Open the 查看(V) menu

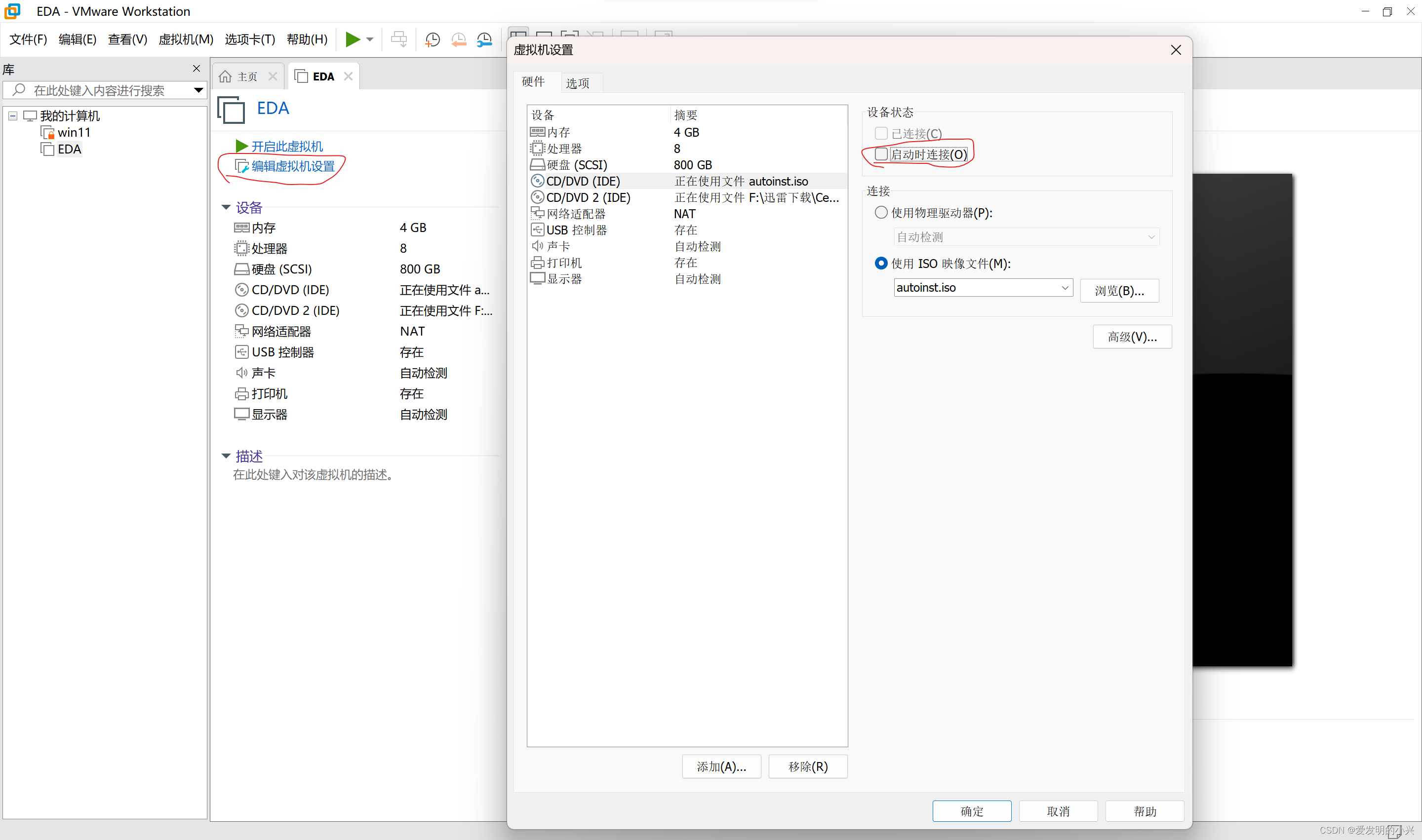[x=127, y=39]
